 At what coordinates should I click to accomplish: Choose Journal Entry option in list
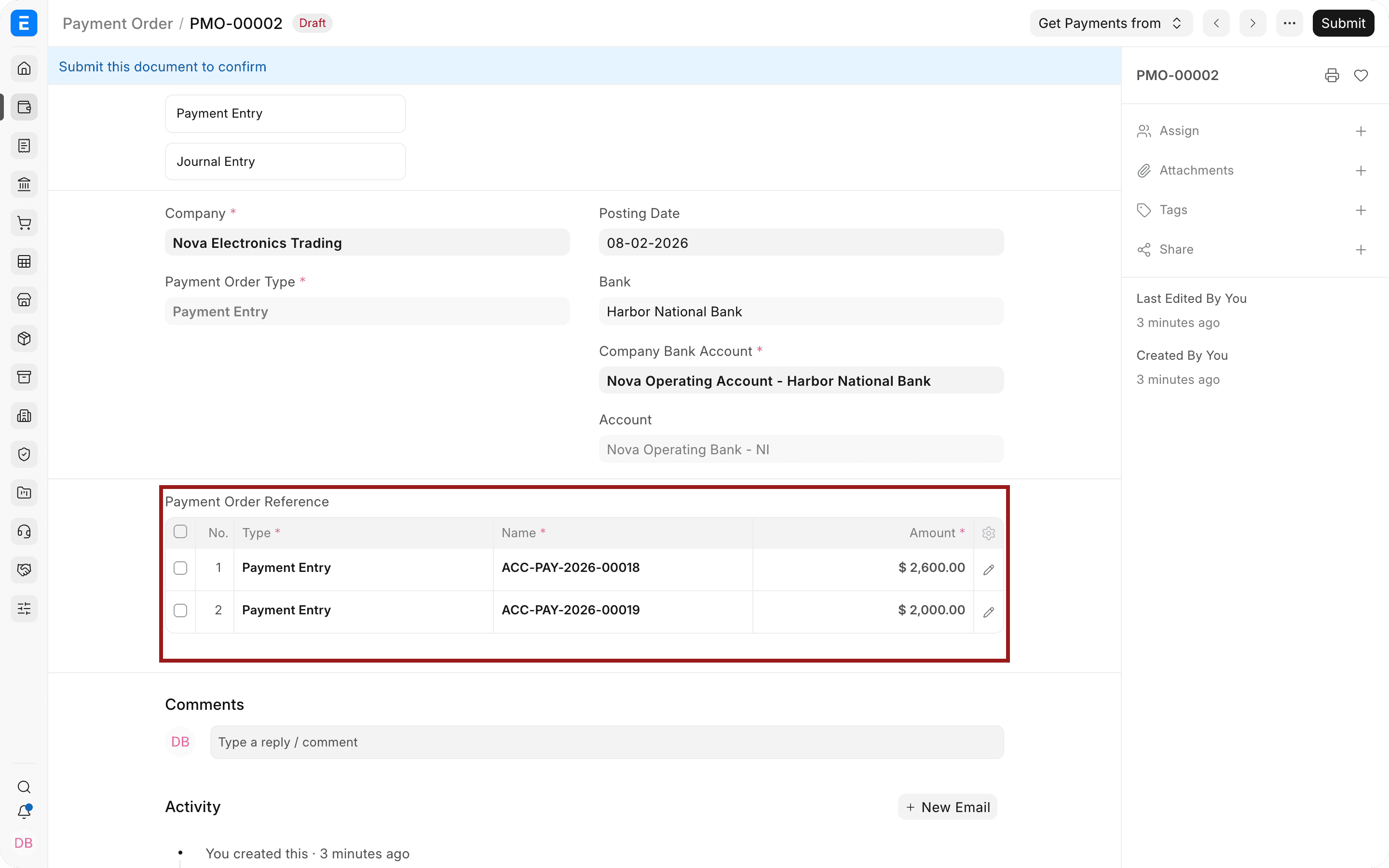point(285,162)
